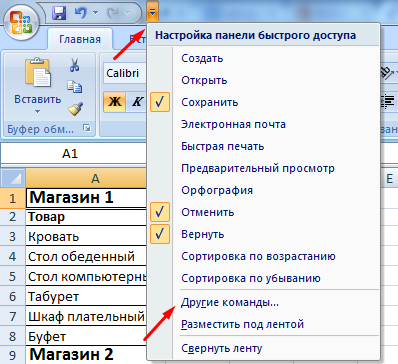Image resolution: width=398 pixels, height=364 pixels.
Task: Select cell with Магазин 1
Action: coord(86,198)
